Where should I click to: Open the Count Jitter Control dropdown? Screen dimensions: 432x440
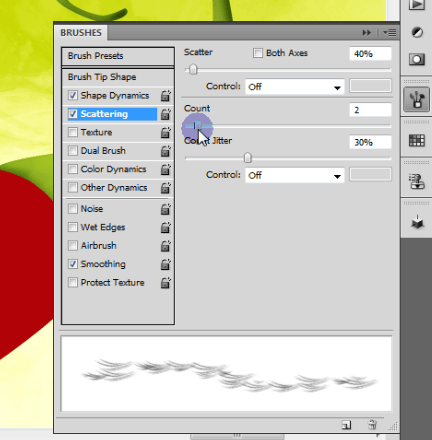click(x=295, y=175)
